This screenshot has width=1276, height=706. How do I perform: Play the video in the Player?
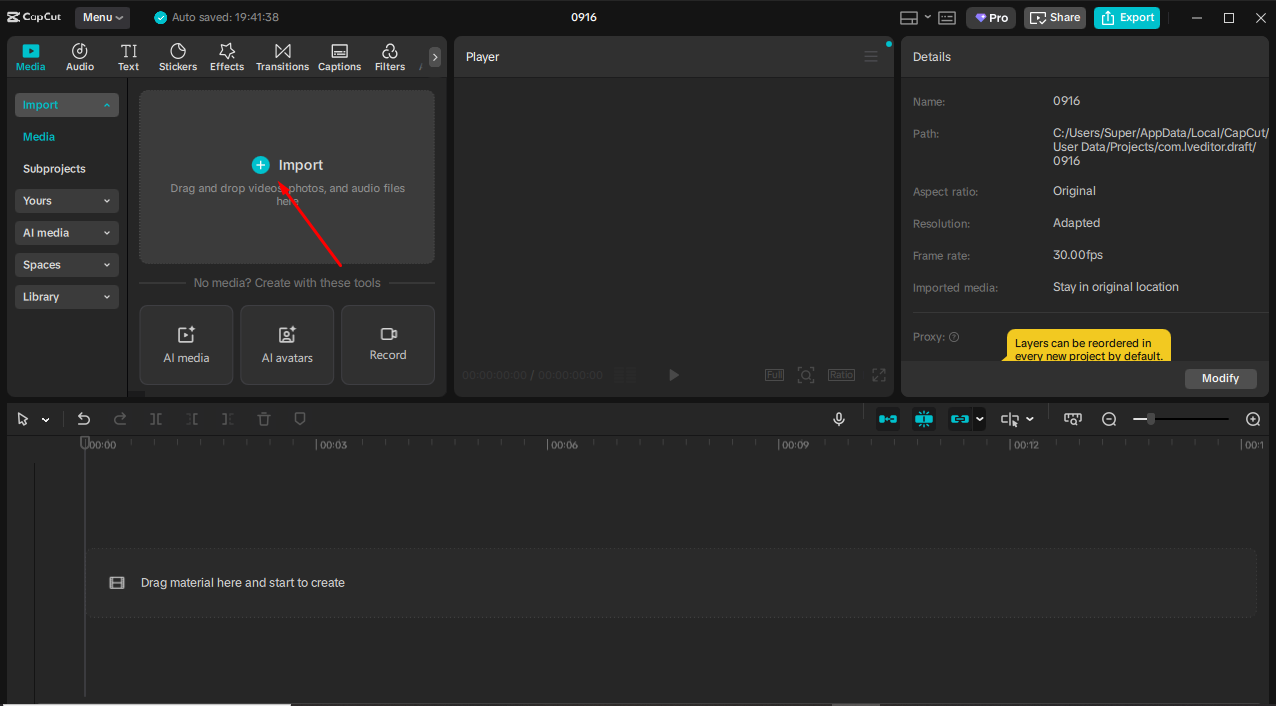point(673,374)
